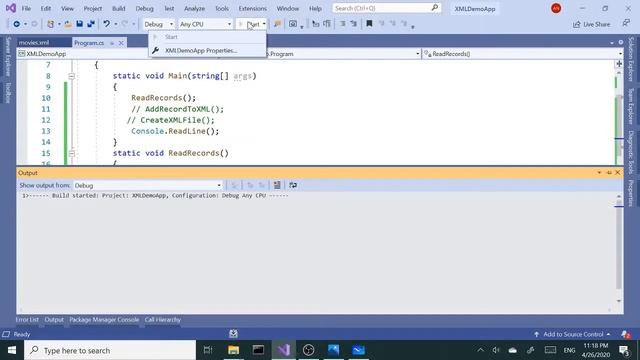This screenshot has height=360, width=640.
Task: Open the Debug menu
Action: click(x=144, y=8)
